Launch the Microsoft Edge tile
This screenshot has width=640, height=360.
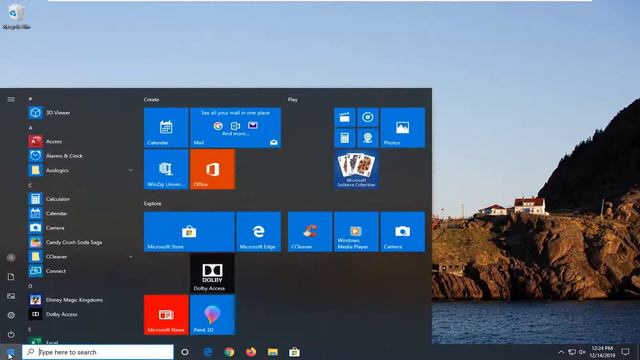click(x=258, y=231)
